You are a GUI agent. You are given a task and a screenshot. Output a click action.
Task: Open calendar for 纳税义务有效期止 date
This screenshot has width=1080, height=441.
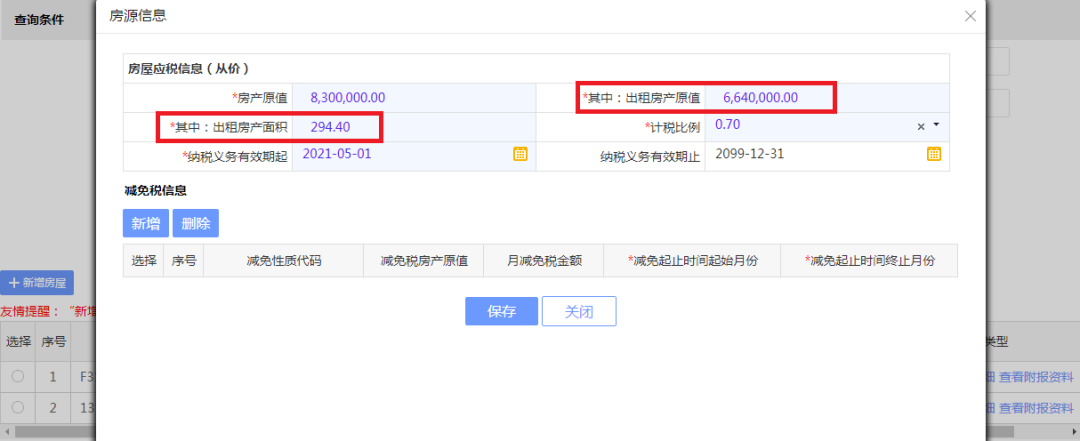coord(933,154)
